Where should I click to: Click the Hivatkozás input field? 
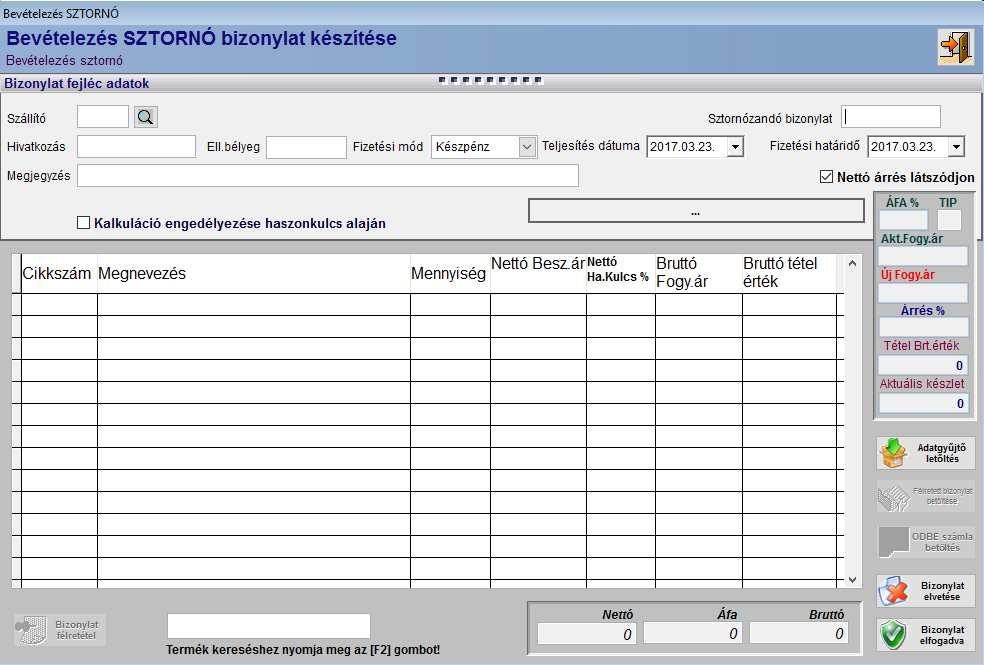click(136, 147)
